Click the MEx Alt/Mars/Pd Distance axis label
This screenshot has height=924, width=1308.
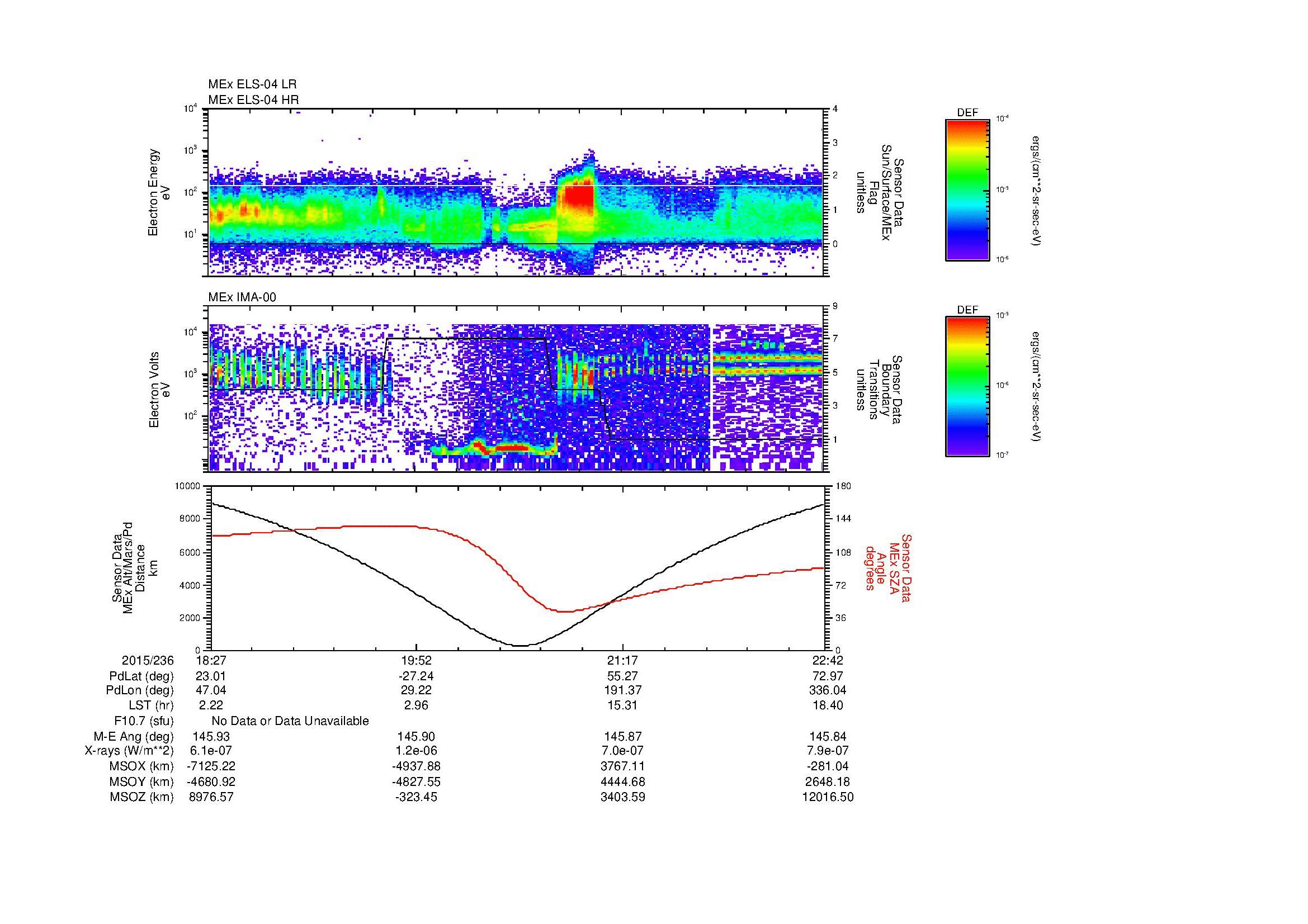coord(134,567)
